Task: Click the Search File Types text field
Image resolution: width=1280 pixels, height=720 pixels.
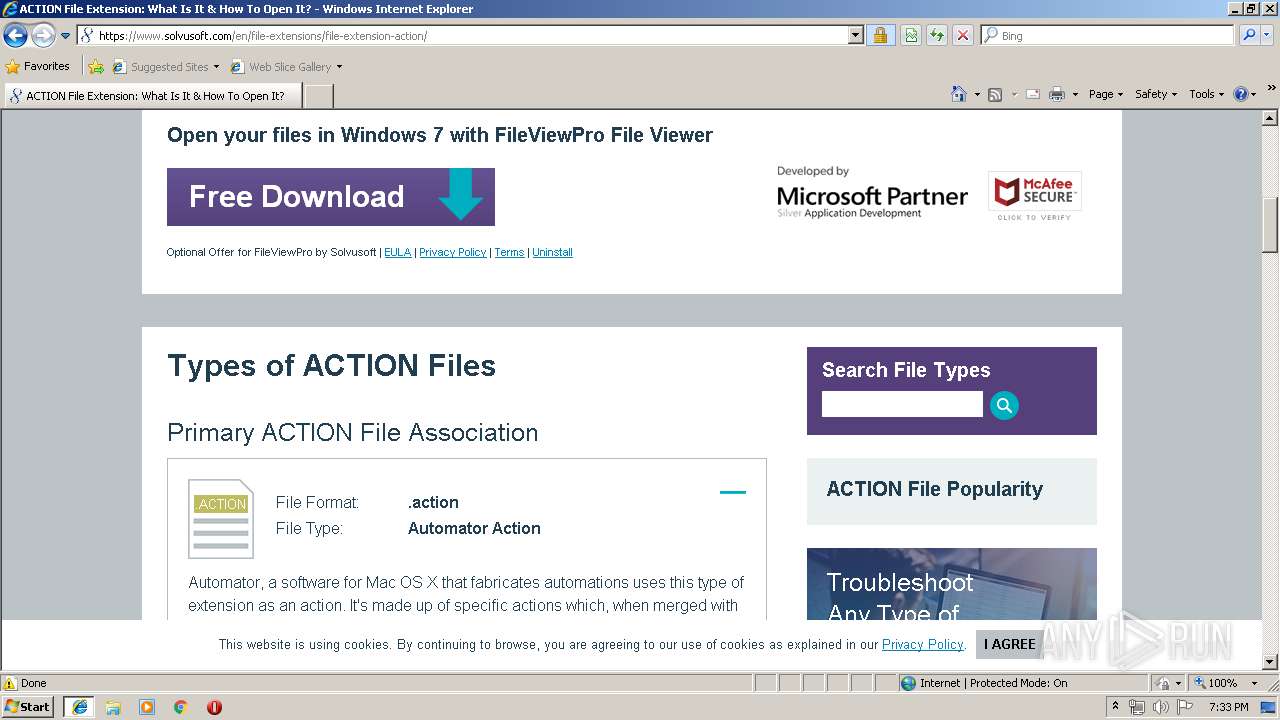Action: pos(902,404)
